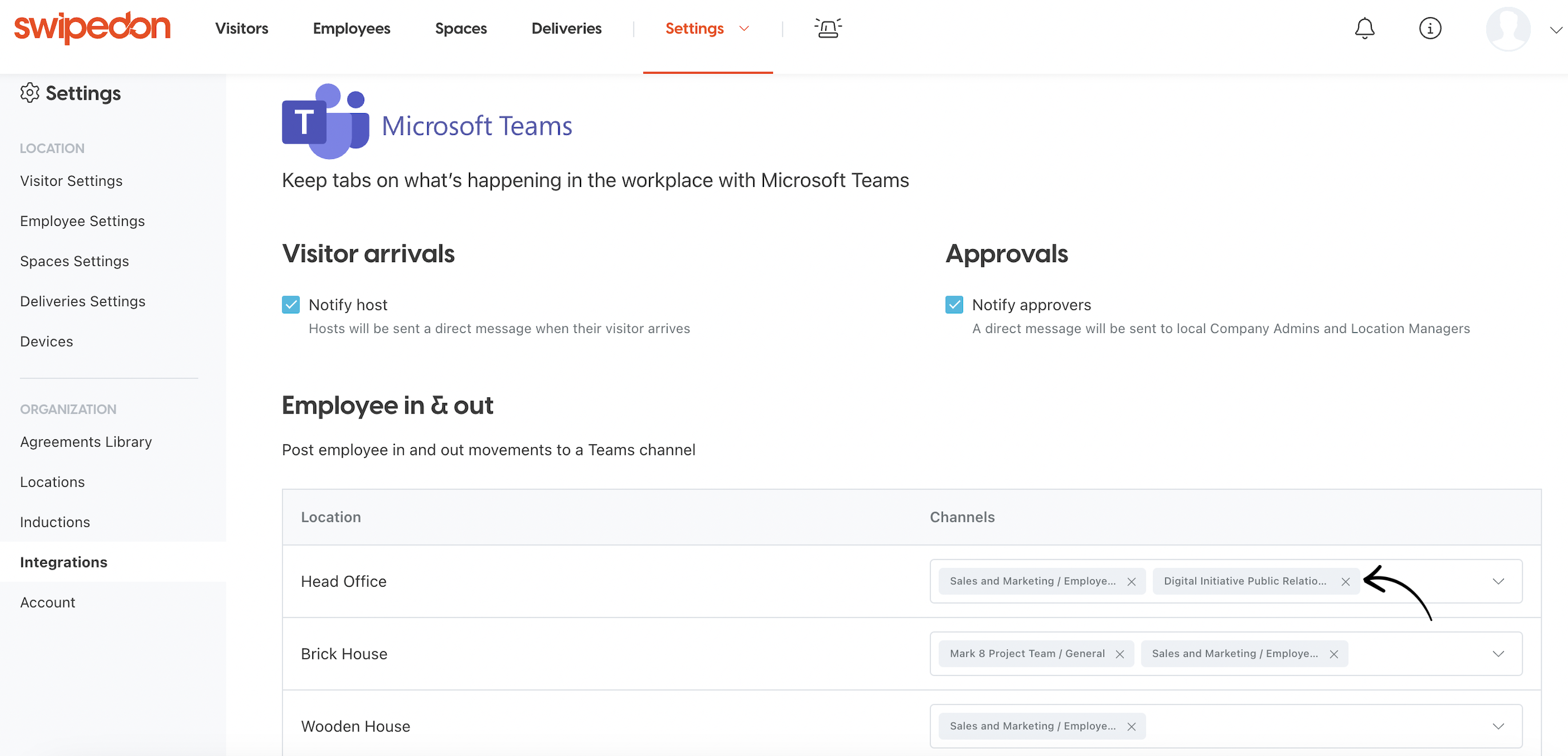The height and width of the screenshot is (756, 1568).
Task: Open Spaces Settings in the sidebar
Action: coord(74,261)
